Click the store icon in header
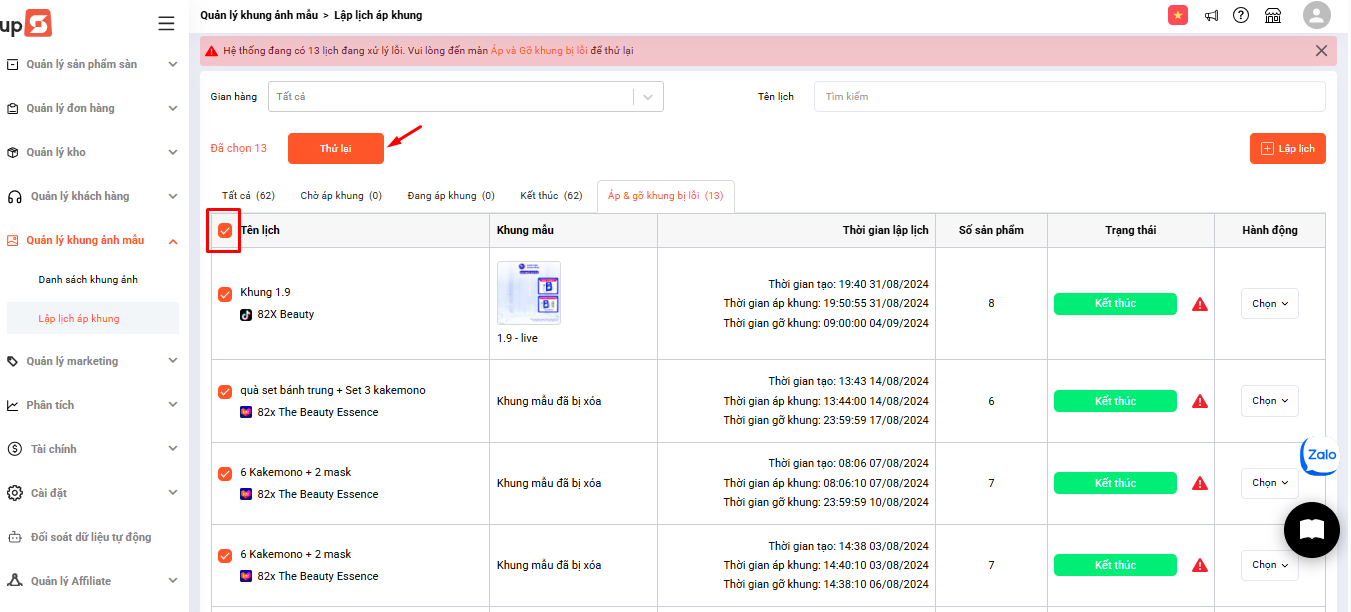Screen dimensions: 1351x612 (1273, 15)
